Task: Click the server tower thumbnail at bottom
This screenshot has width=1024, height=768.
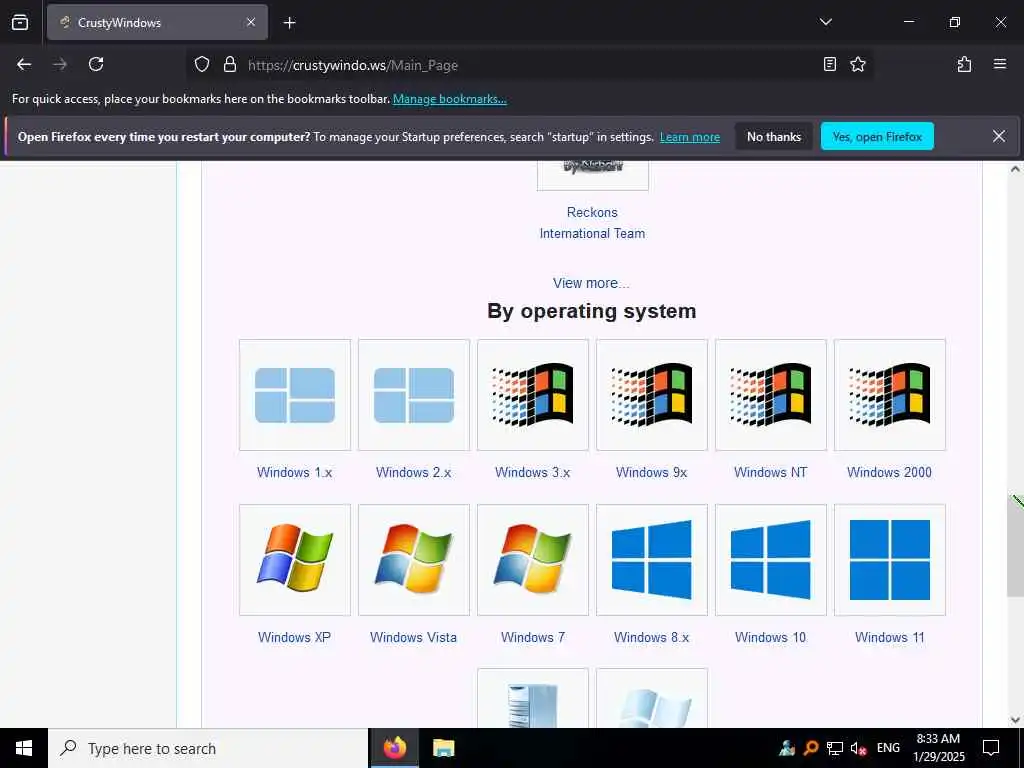Action: click(x=532, y=698)
